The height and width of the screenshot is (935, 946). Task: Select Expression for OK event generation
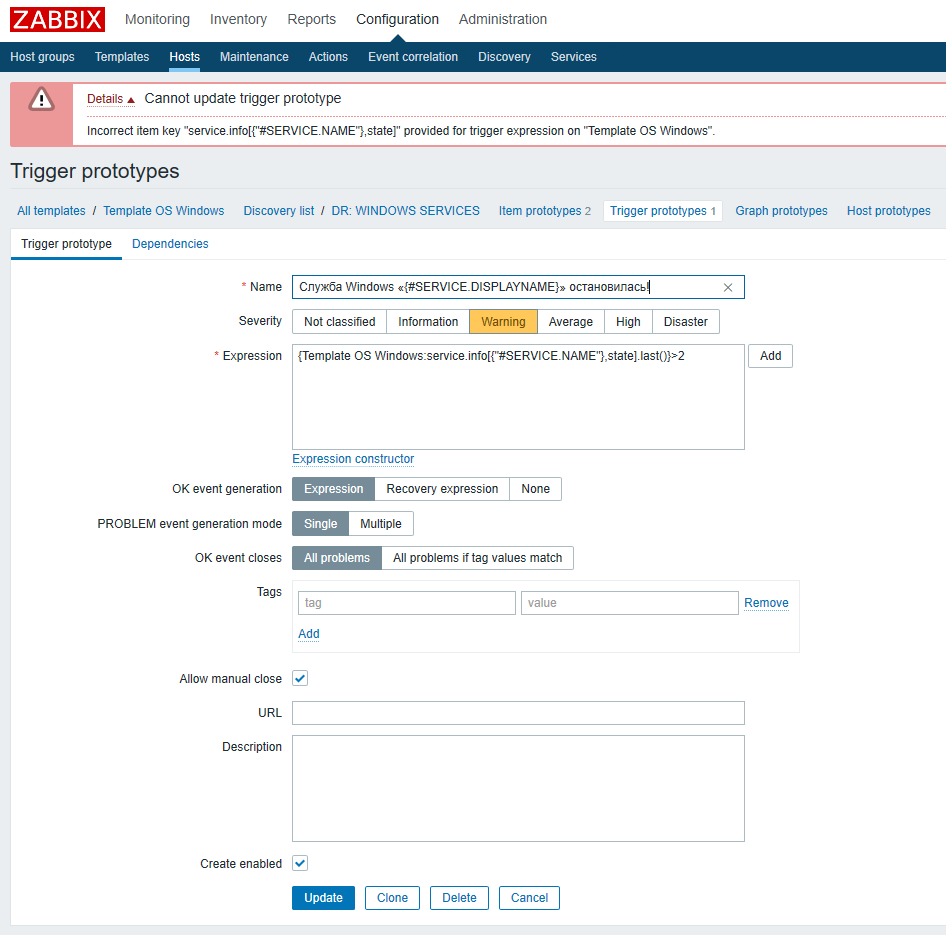[x=334, y=489]
